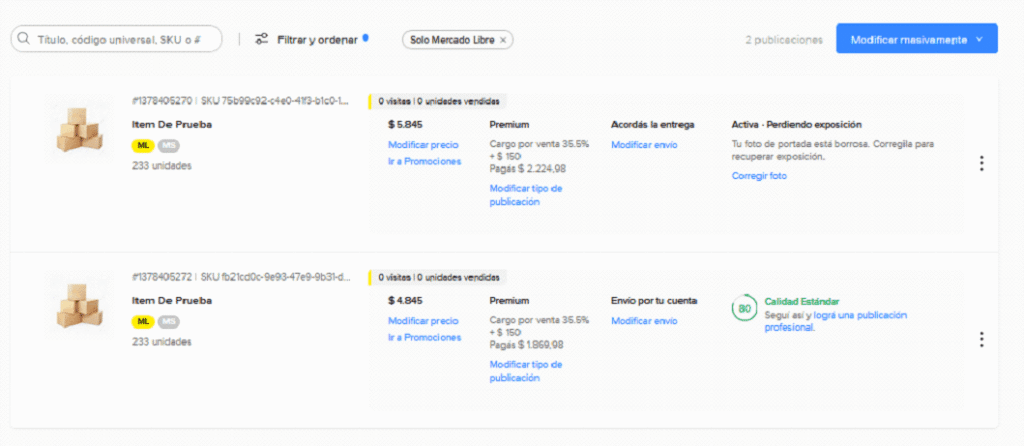Click Modificar precio for the $5.845 listing
Screen dimensions: 1024x446
pyautogui.click(x=423, y=145)
